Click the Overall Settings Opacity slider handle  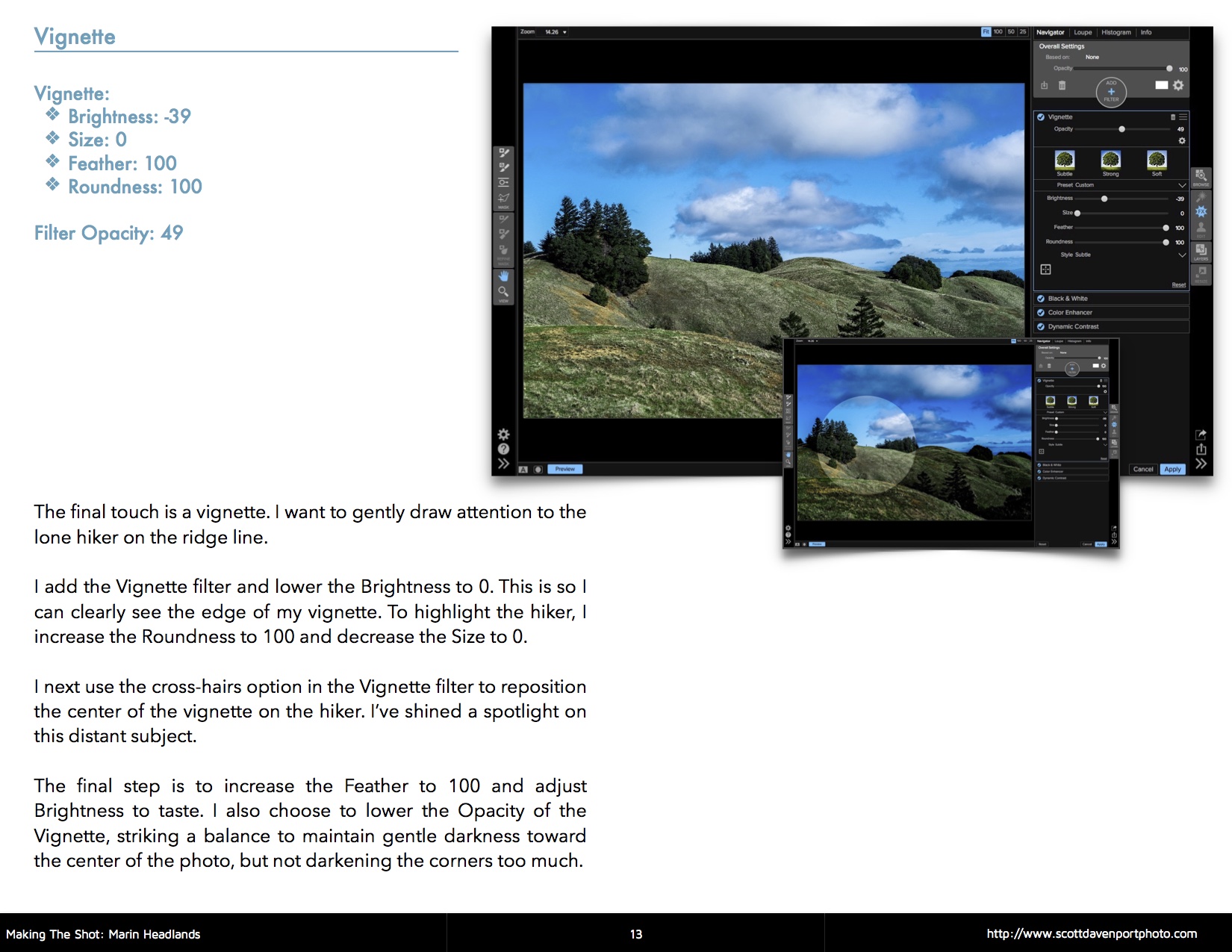click(x=1169, y=69)
